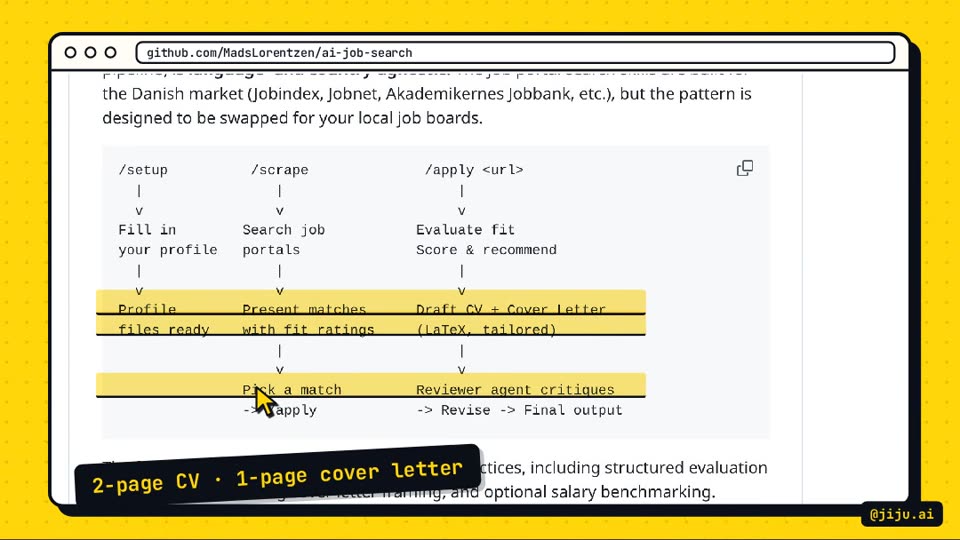The width and height of the screenshot is (960, 540).
Task: Click 'Present matches' highlighted text
Action: [304, 309]
